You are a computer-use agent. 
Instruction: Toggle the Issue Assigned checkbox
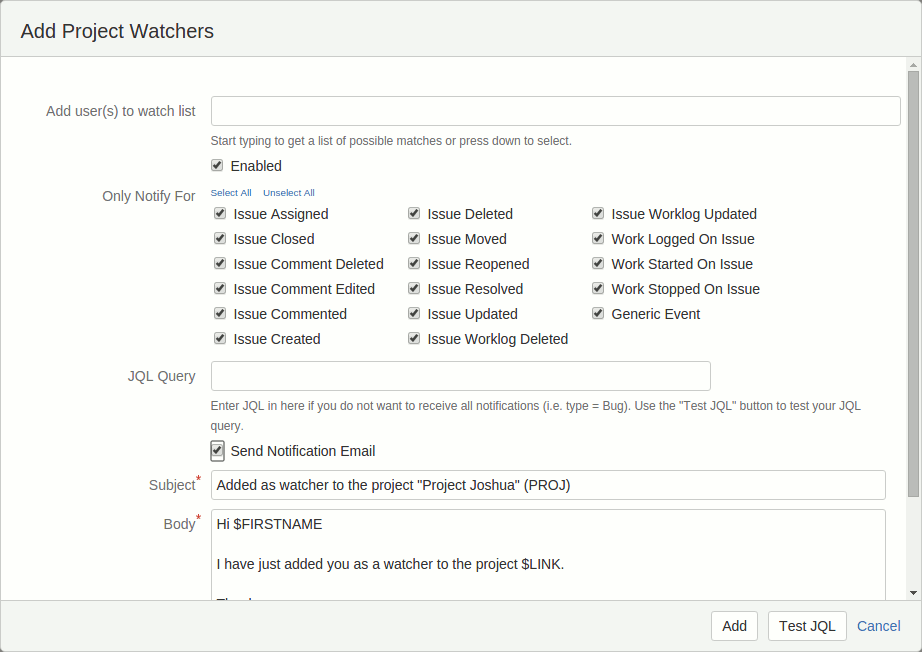coord(220,213)
